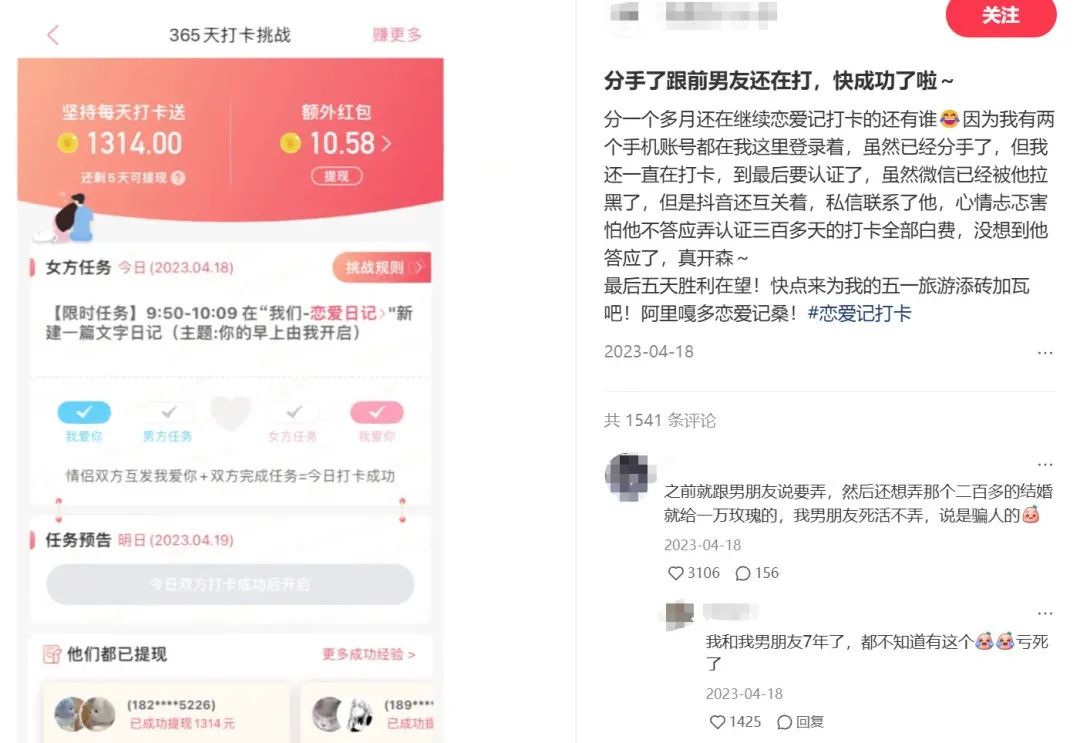The image size is (1080, 743).
Task: Click the 182****5226 success withdrawal card
Action: point(166,713)
